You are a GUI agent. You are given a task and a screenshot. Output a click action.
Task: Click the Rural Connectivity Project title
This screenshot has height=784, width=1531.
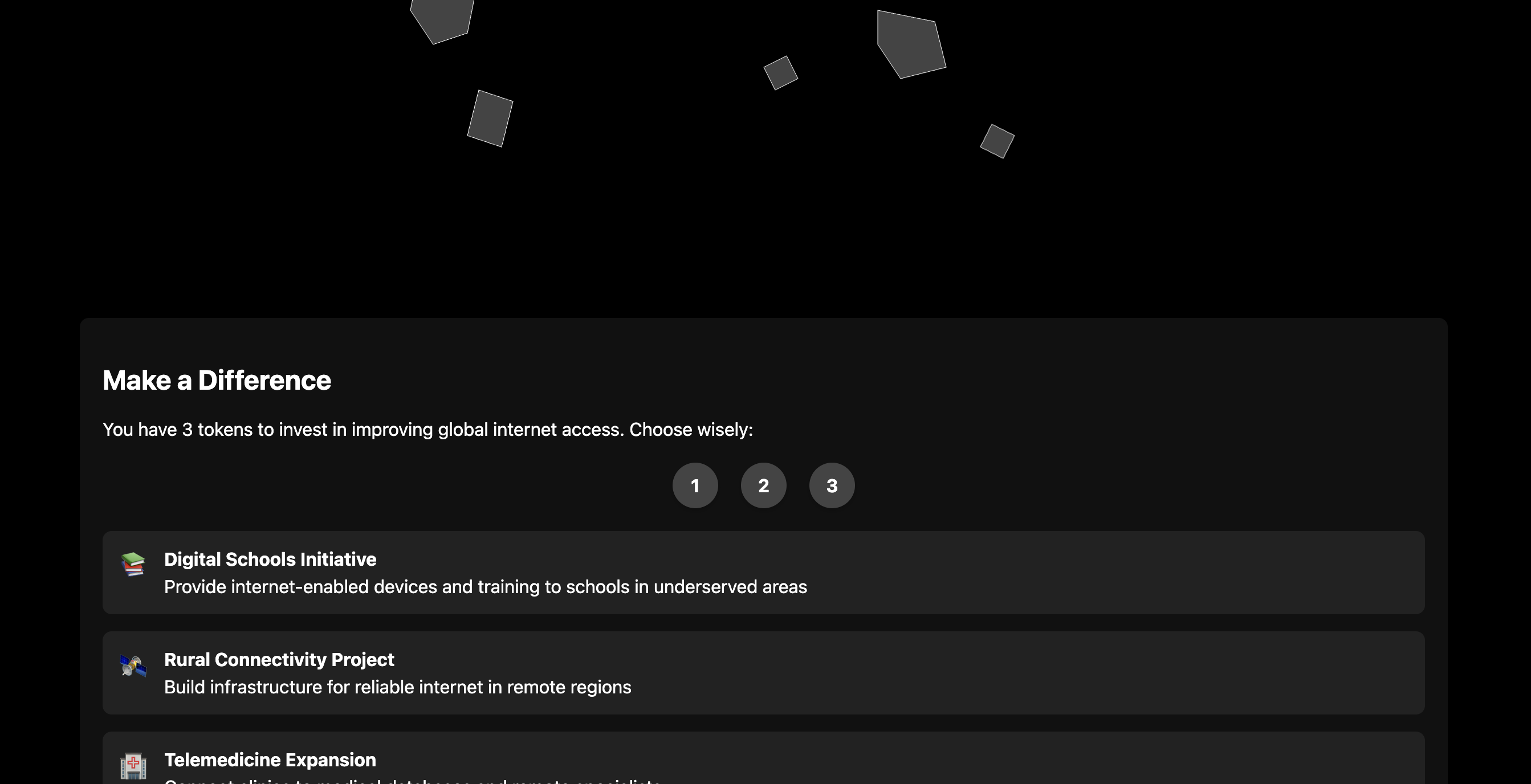279,660
